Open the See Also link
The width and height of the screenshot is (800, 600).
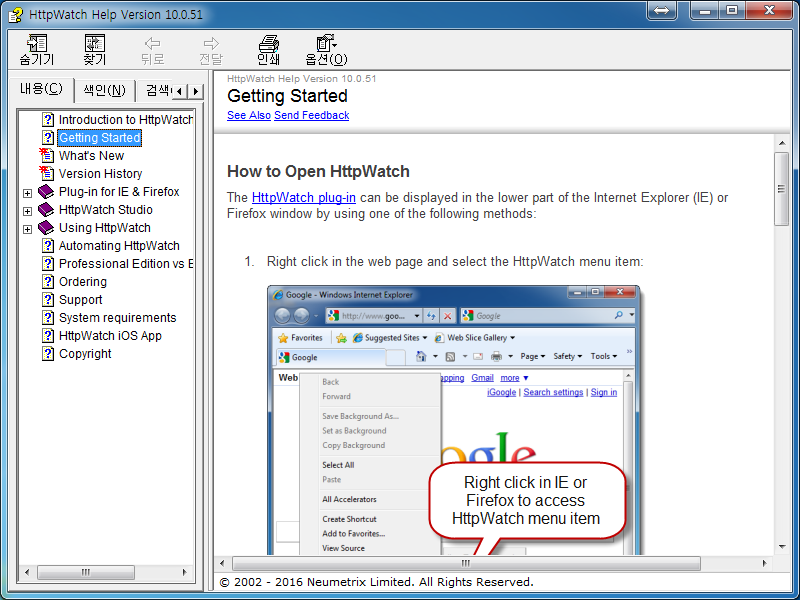[249, 115]
